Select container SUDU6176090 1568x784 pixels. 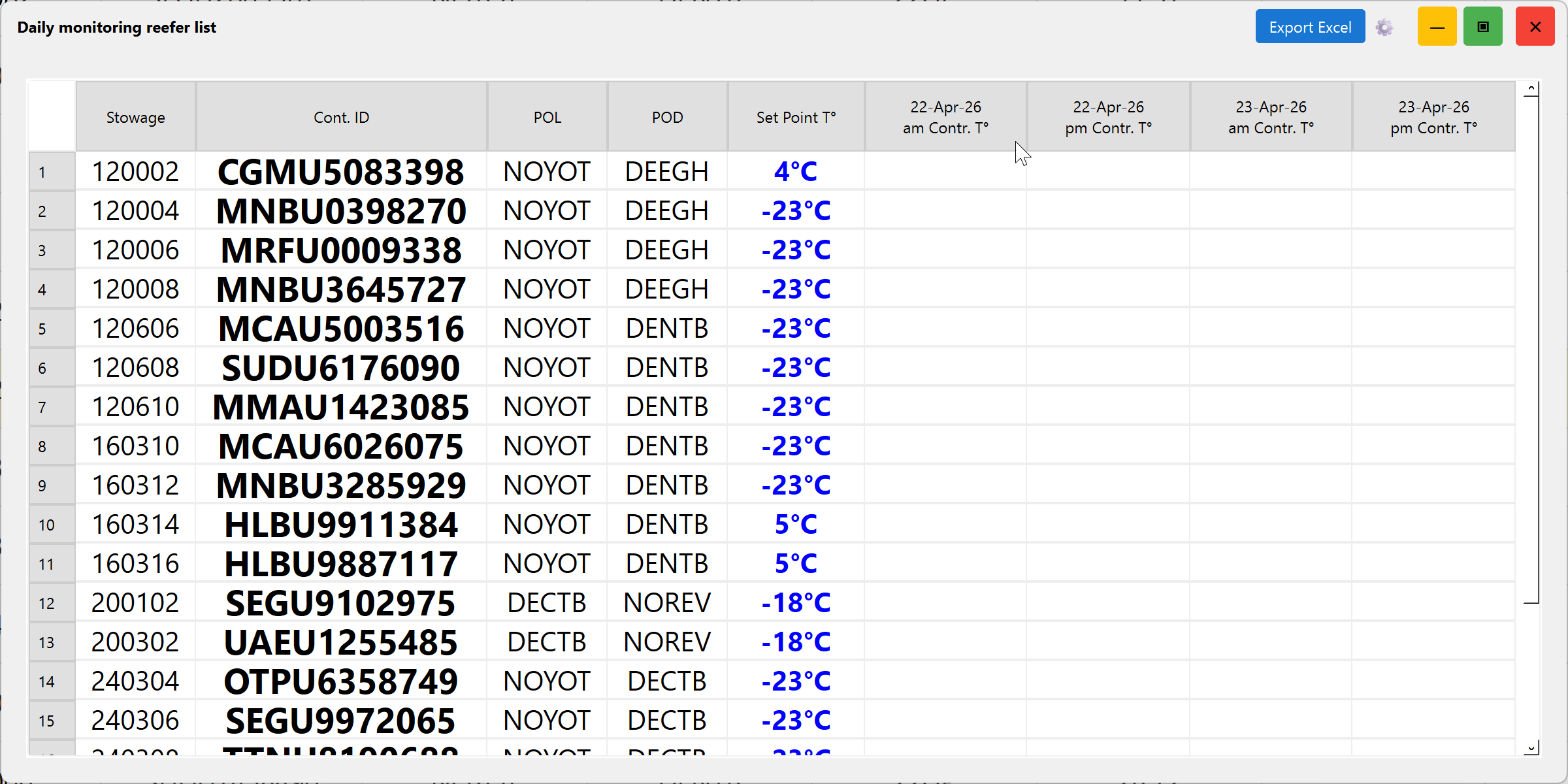(341, 368)
